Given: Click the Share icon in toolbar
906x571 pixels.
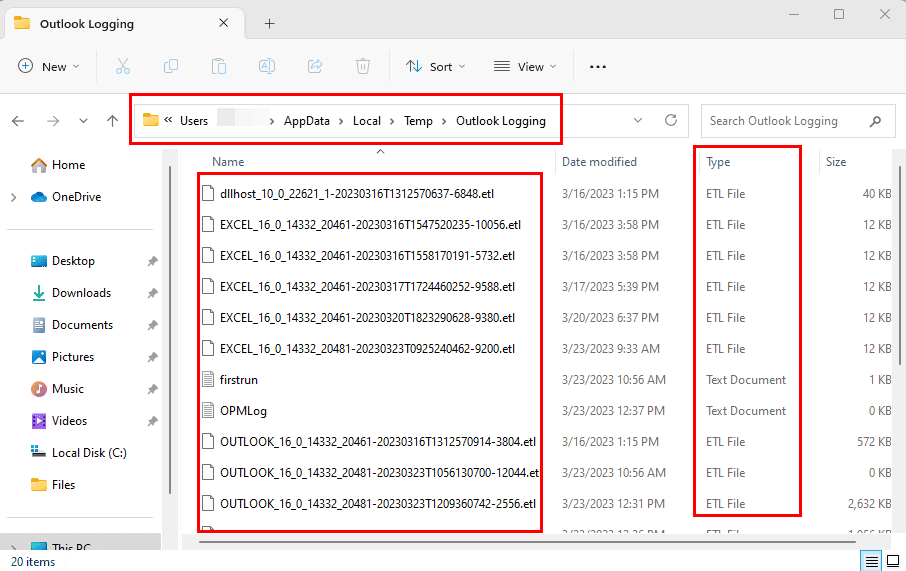Looking at the screenshot, I should 315,67.
